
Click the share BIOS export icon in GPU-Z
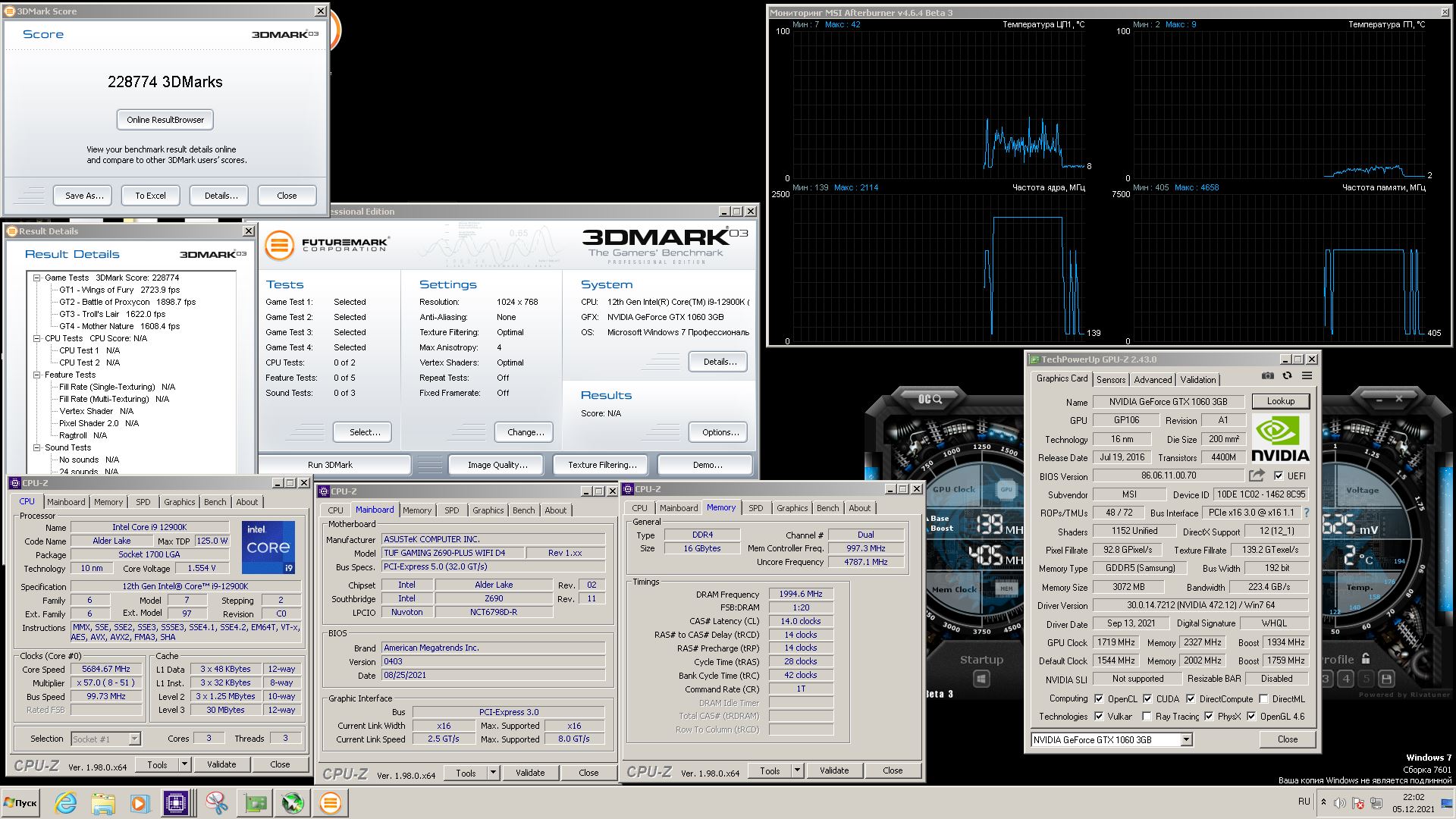1257,475
